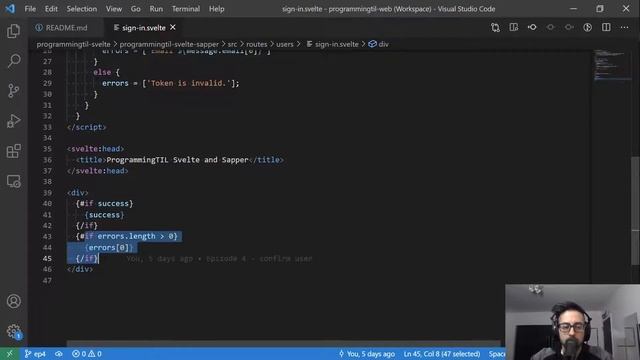Open the Selection menu

point(82,9)
